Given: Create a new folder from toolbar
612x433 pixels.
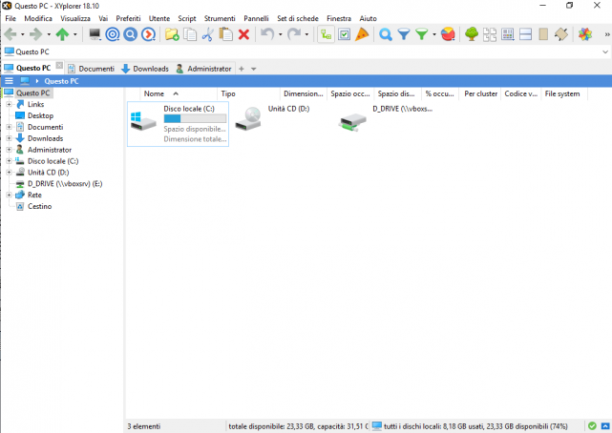Looking at the screenshot, I should point(172,34).
